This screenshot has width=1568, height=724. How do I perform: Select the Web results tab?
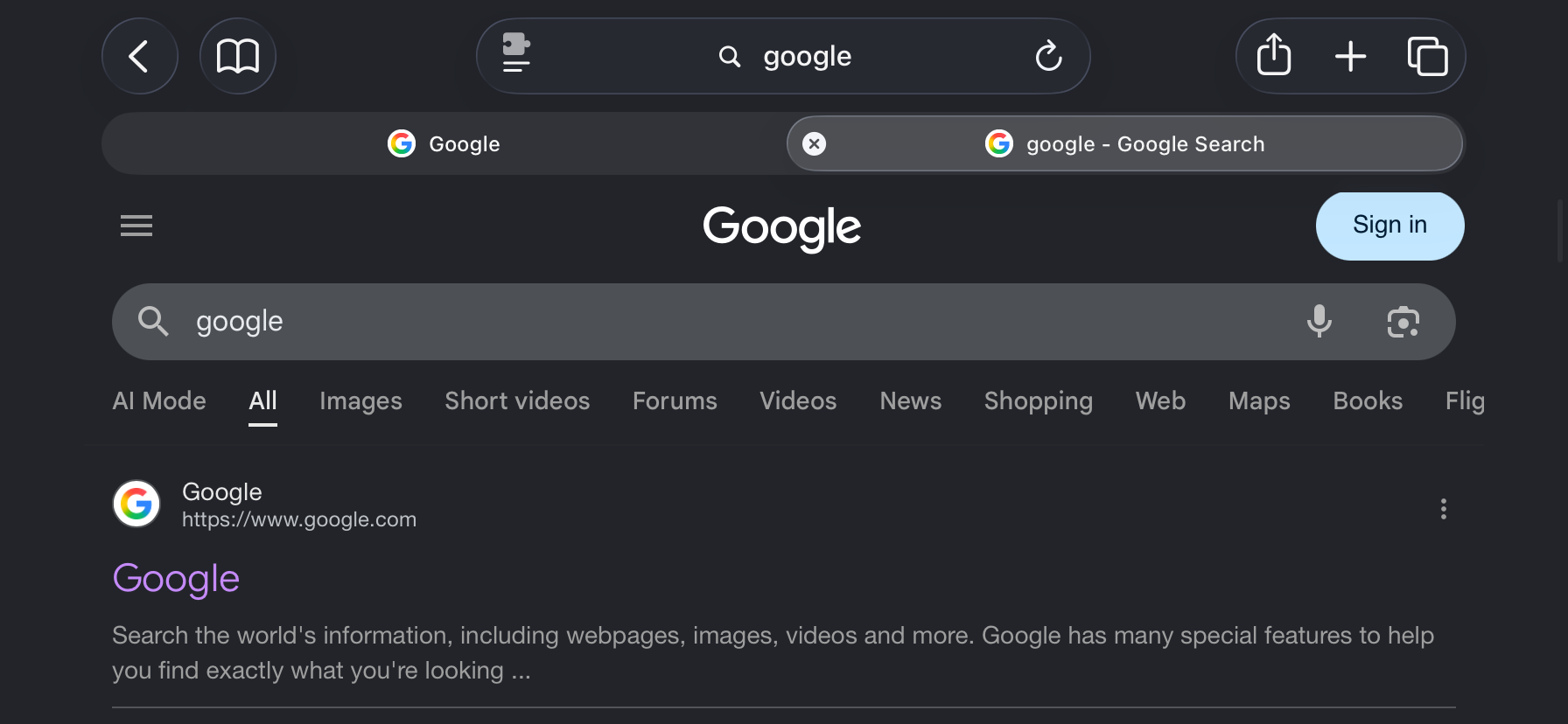(1160, 400)
